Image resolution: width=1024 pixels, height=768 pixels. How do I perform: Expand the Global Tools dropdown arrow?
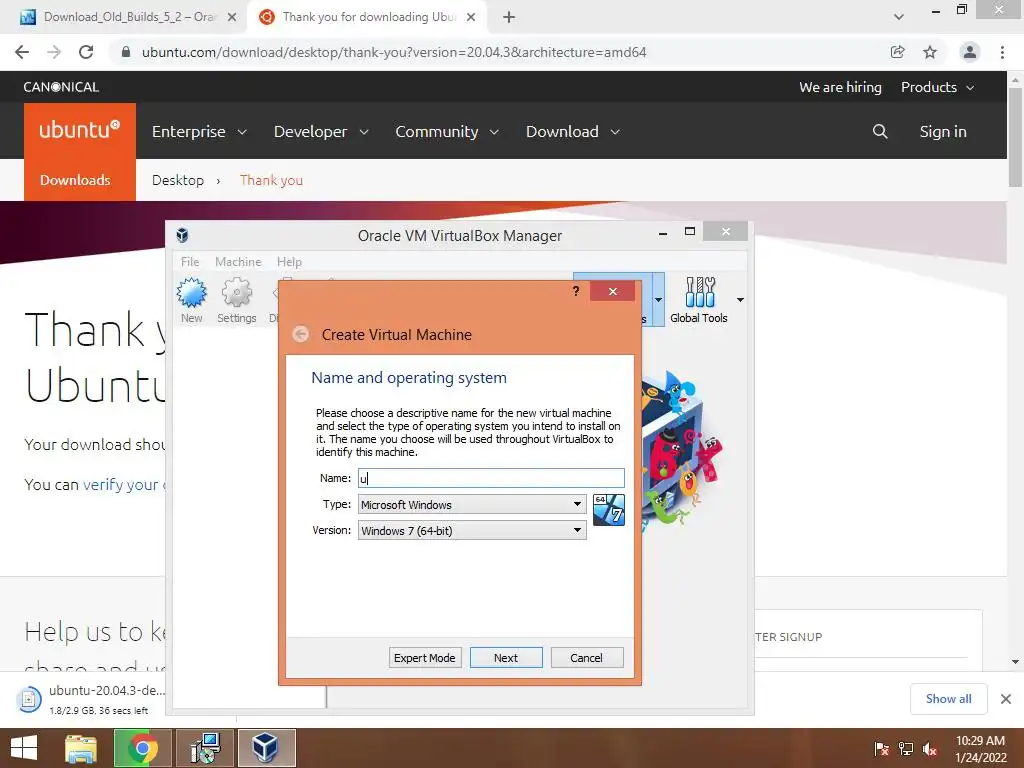coord(740,300)
